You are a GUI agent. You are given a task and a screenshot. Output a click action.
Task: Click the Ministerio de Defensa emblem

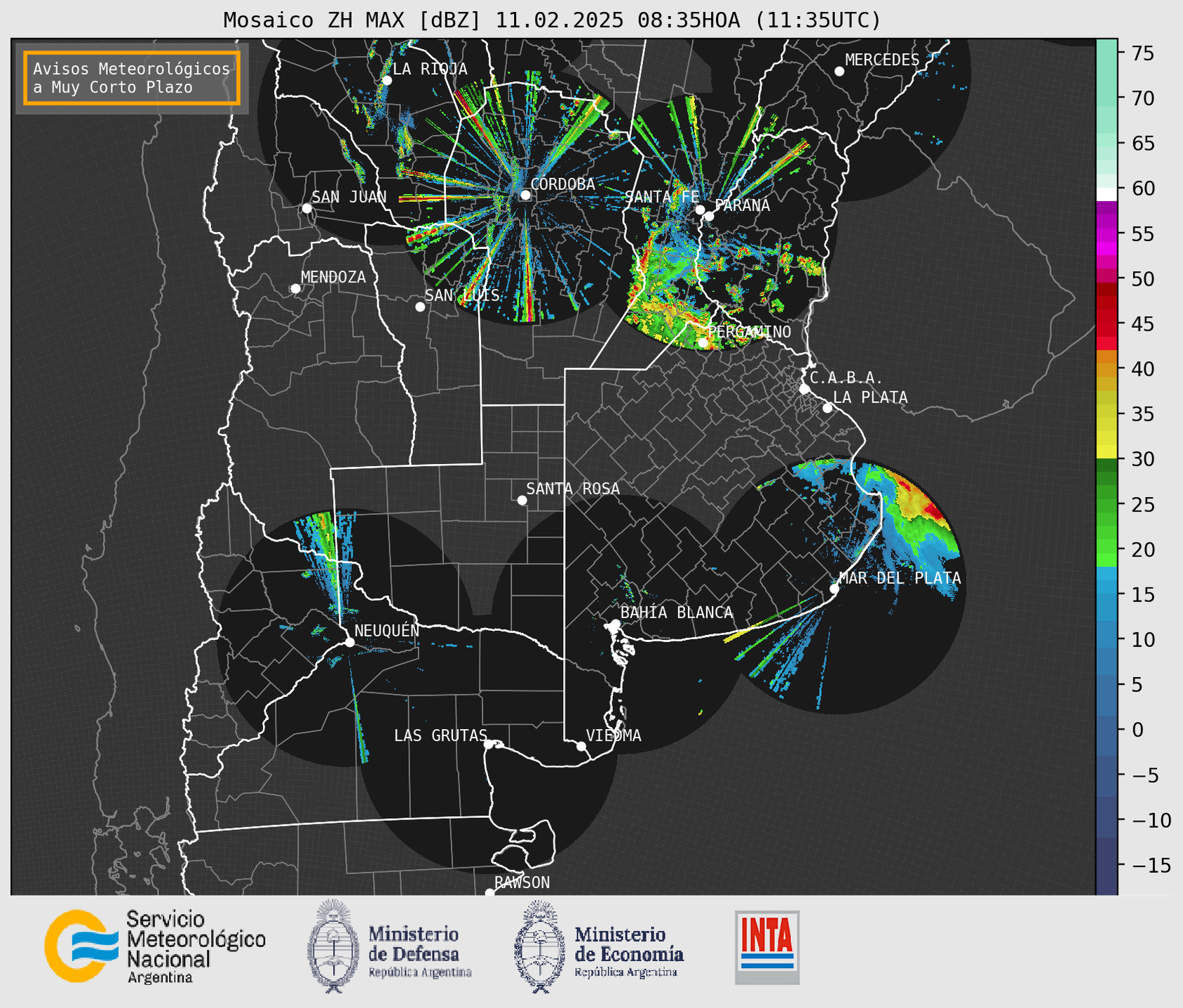(x=332, y=946)
